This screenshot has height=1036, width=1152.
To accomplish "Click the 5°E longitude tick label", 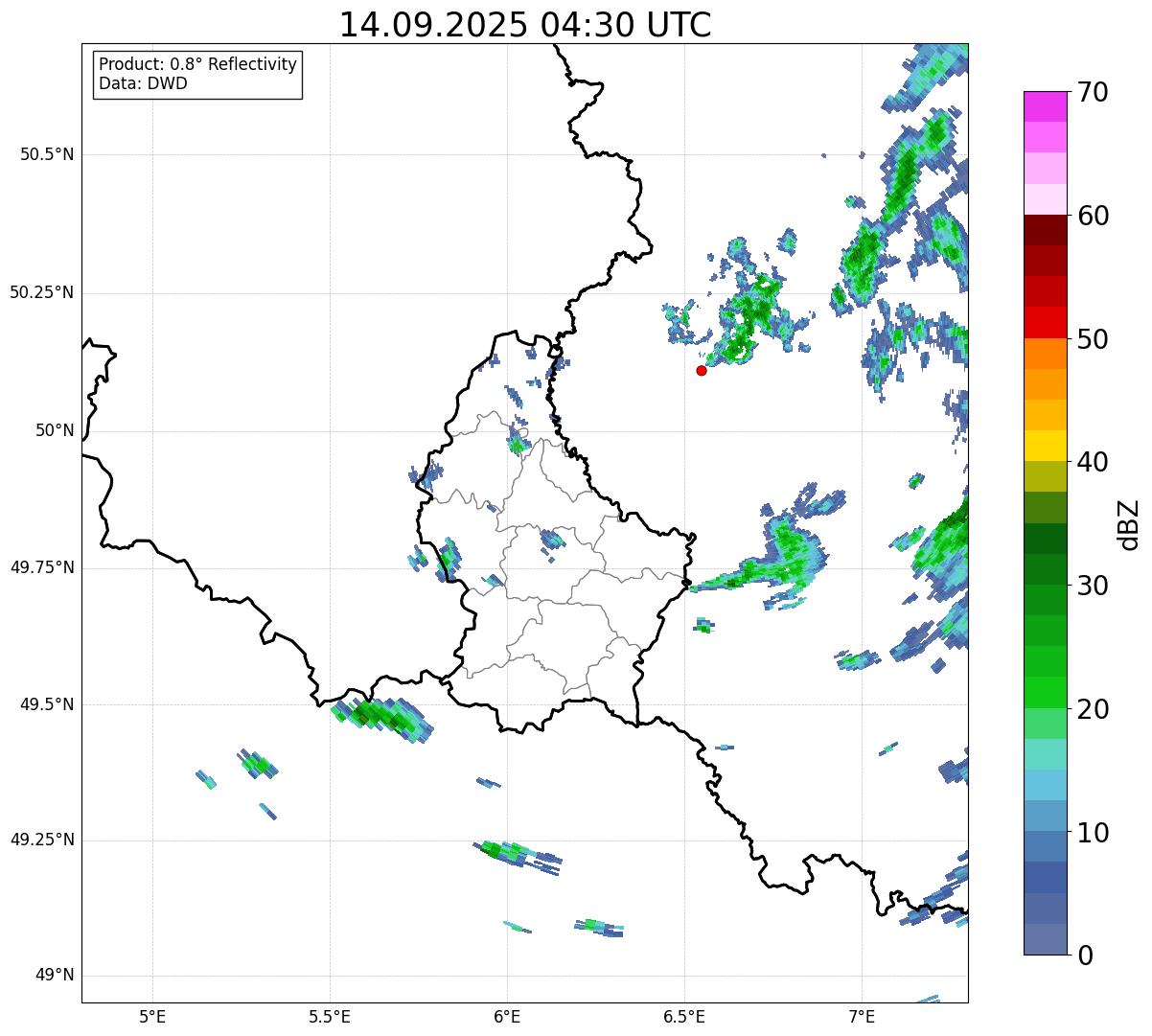I will pyautogui.click(x=152, y=1016).
